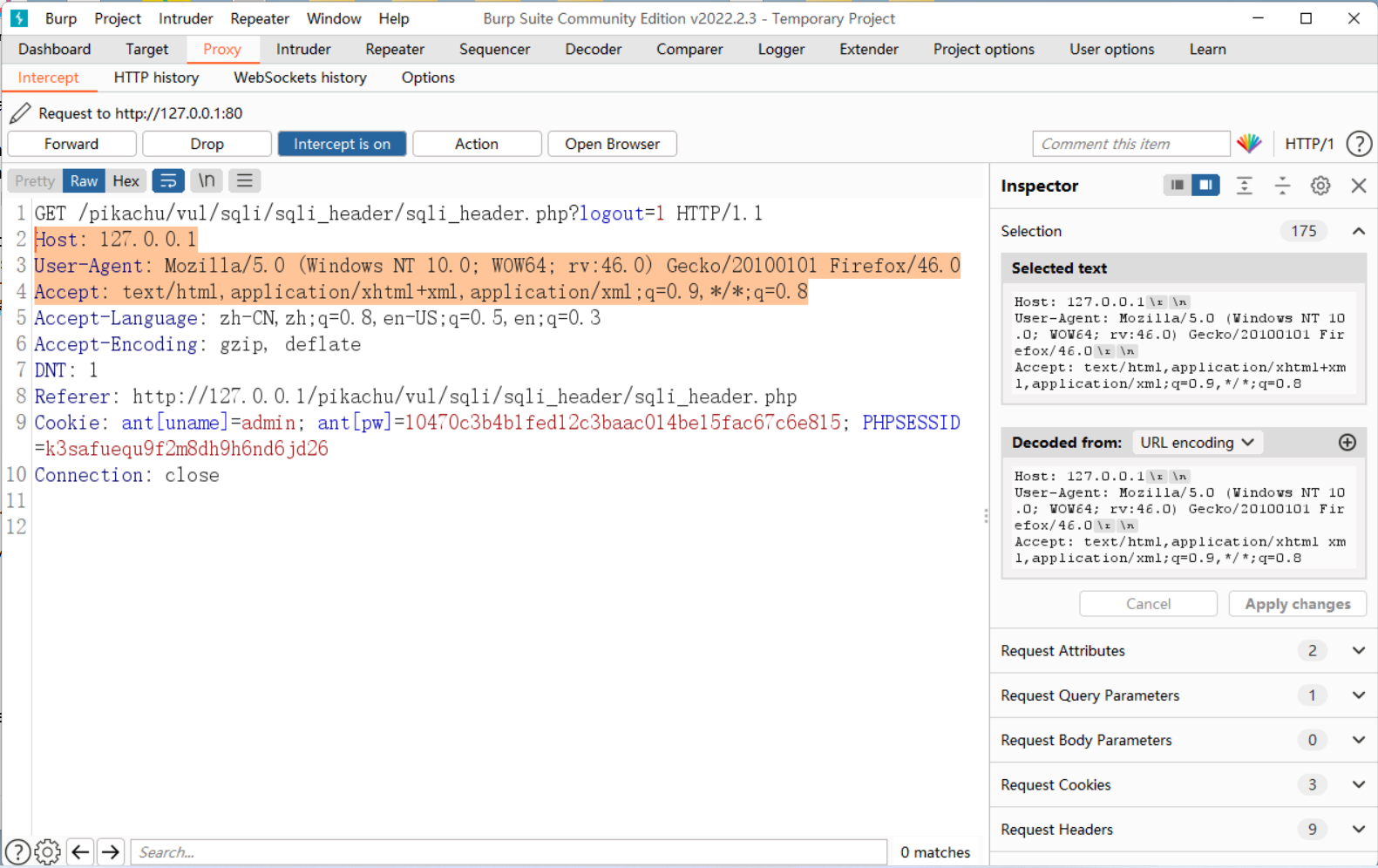Collapse the Selection section chevron

[1359, 231]
